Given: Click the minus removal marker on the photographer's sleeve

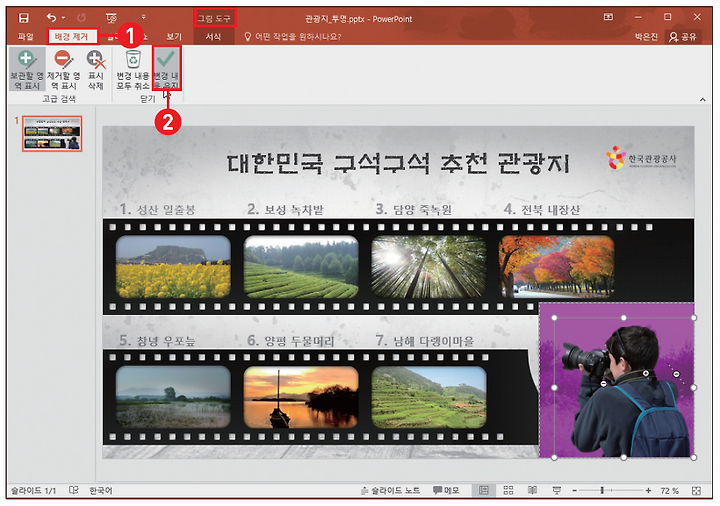Looking at the screenshot, I should [x=603, y=383].
